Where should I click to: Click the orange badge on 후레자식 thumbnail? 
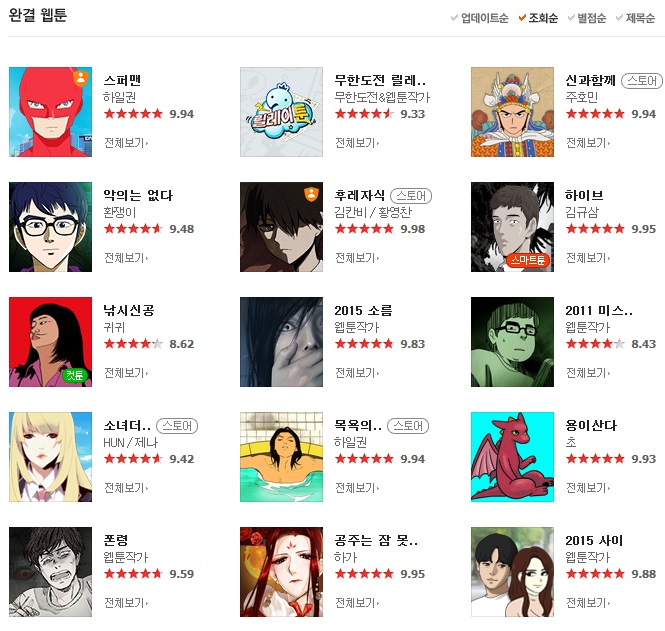pyautogui.click(x=311, y=194)
